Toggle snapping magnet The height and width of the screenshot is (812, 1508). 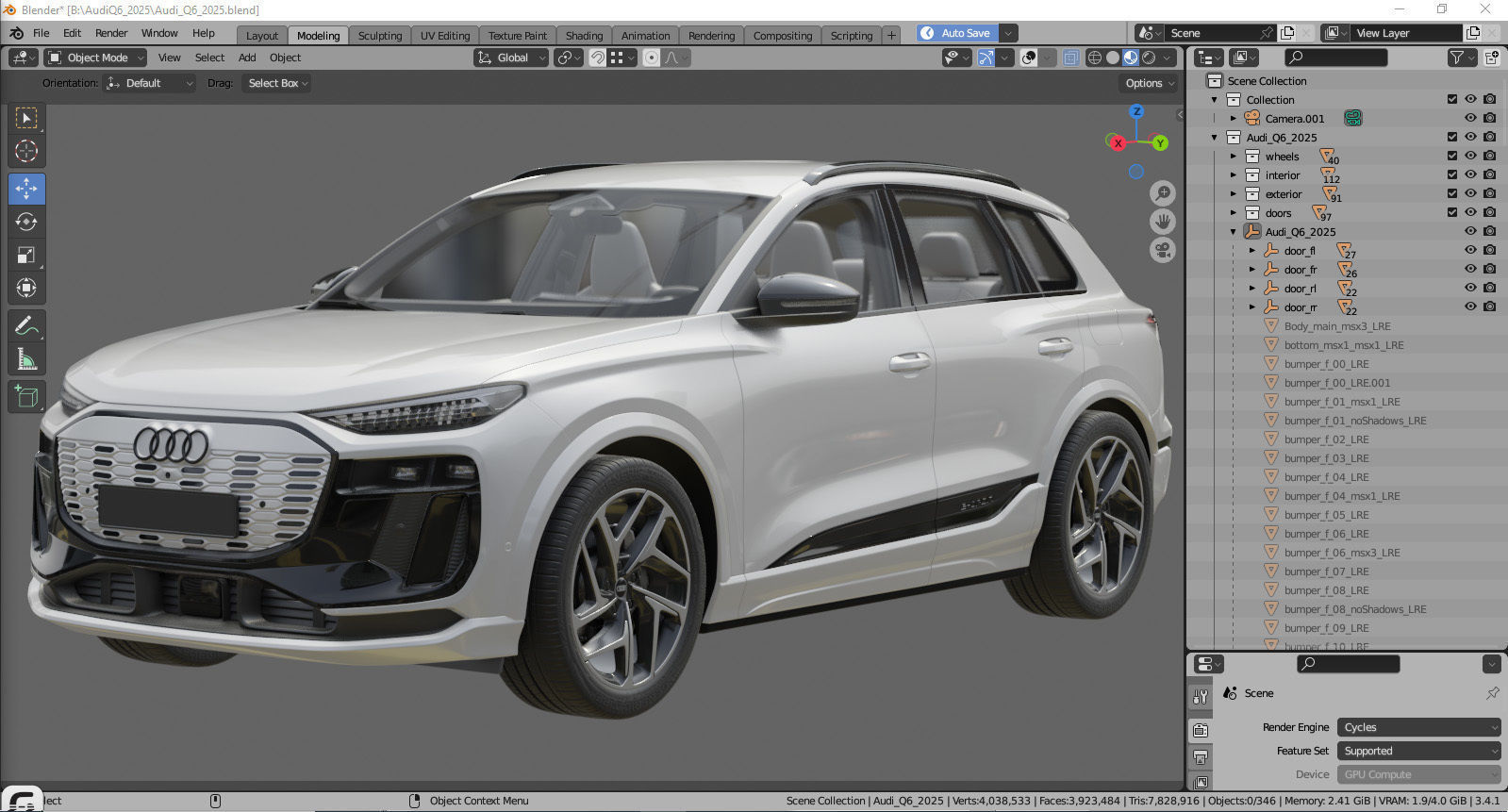pos(597,58)
